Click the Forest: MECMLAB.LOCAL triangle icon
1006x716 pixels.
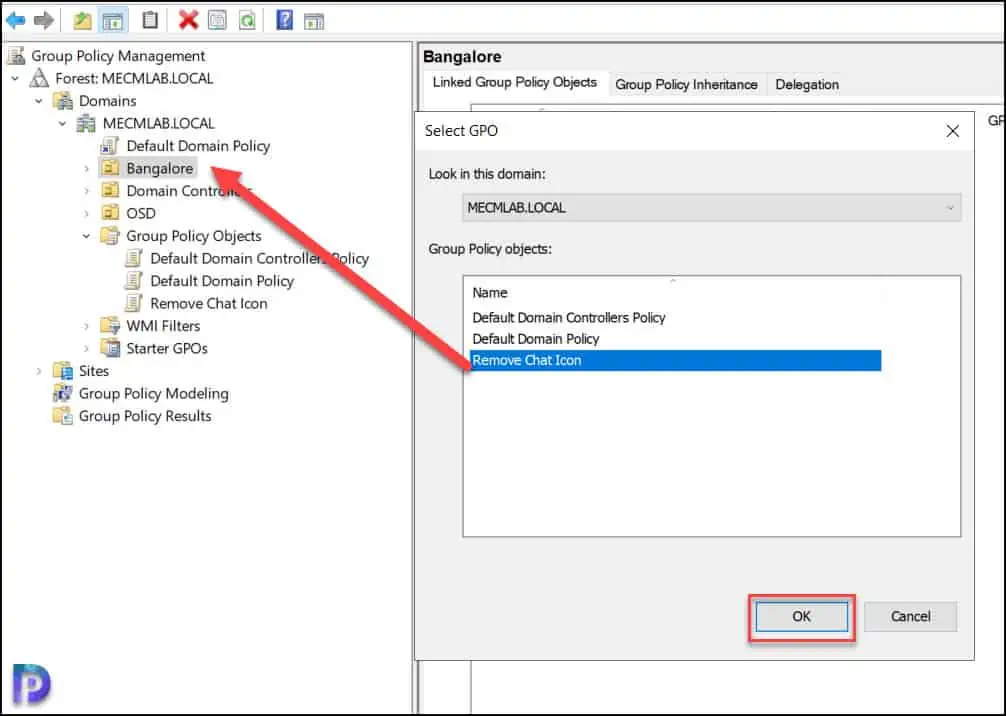tap(40, 78)
